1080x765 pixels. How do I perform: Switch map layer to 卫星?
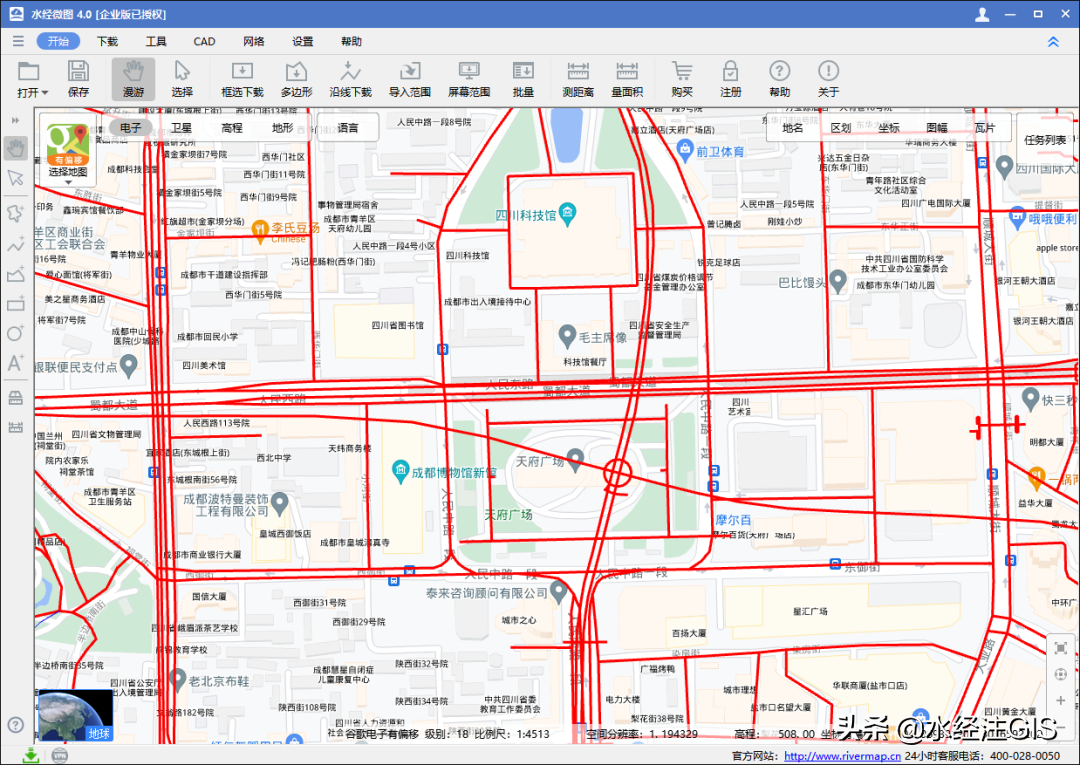(181, 128)
